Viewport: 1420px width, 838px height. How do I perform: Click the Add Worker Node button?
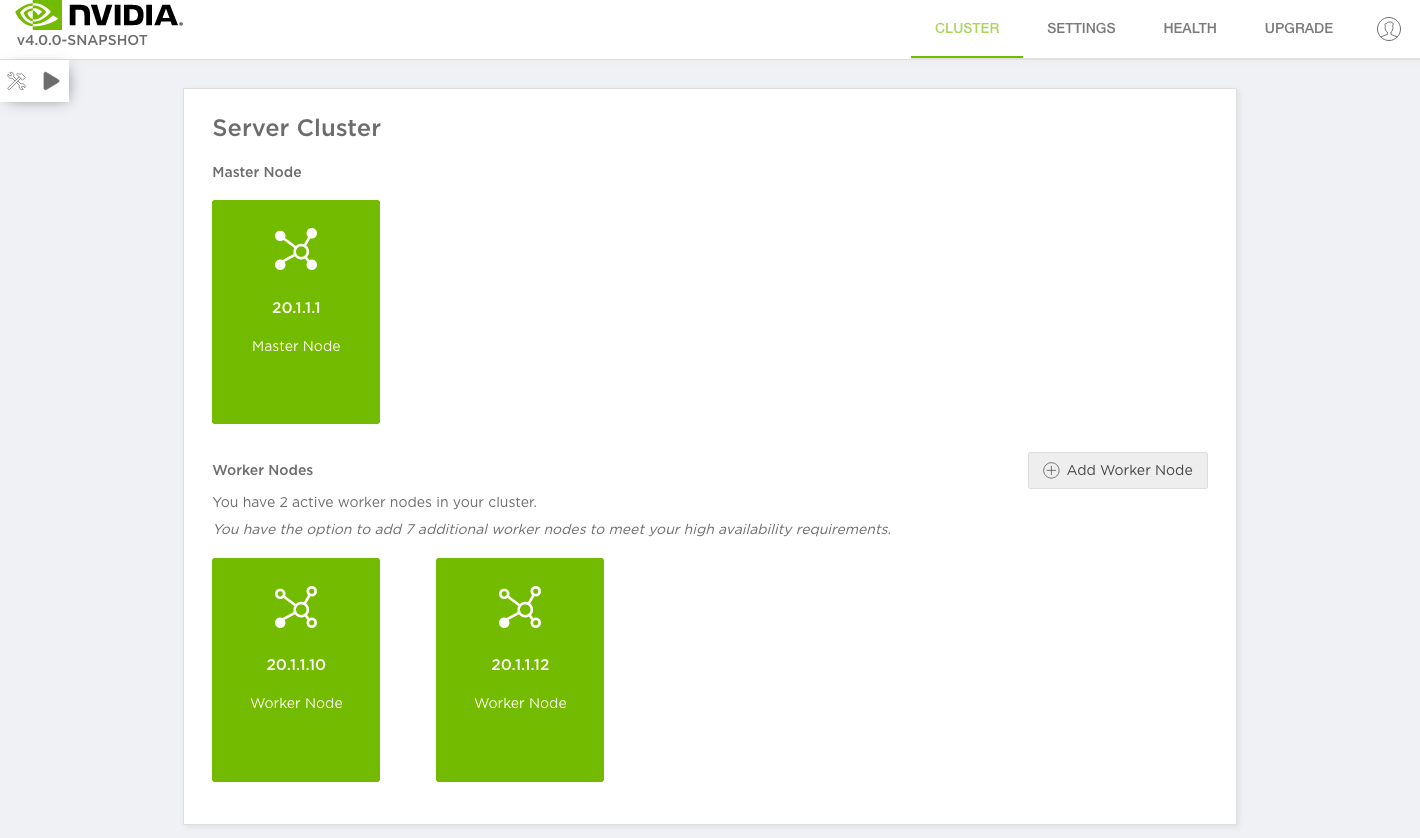[1118, 470]
